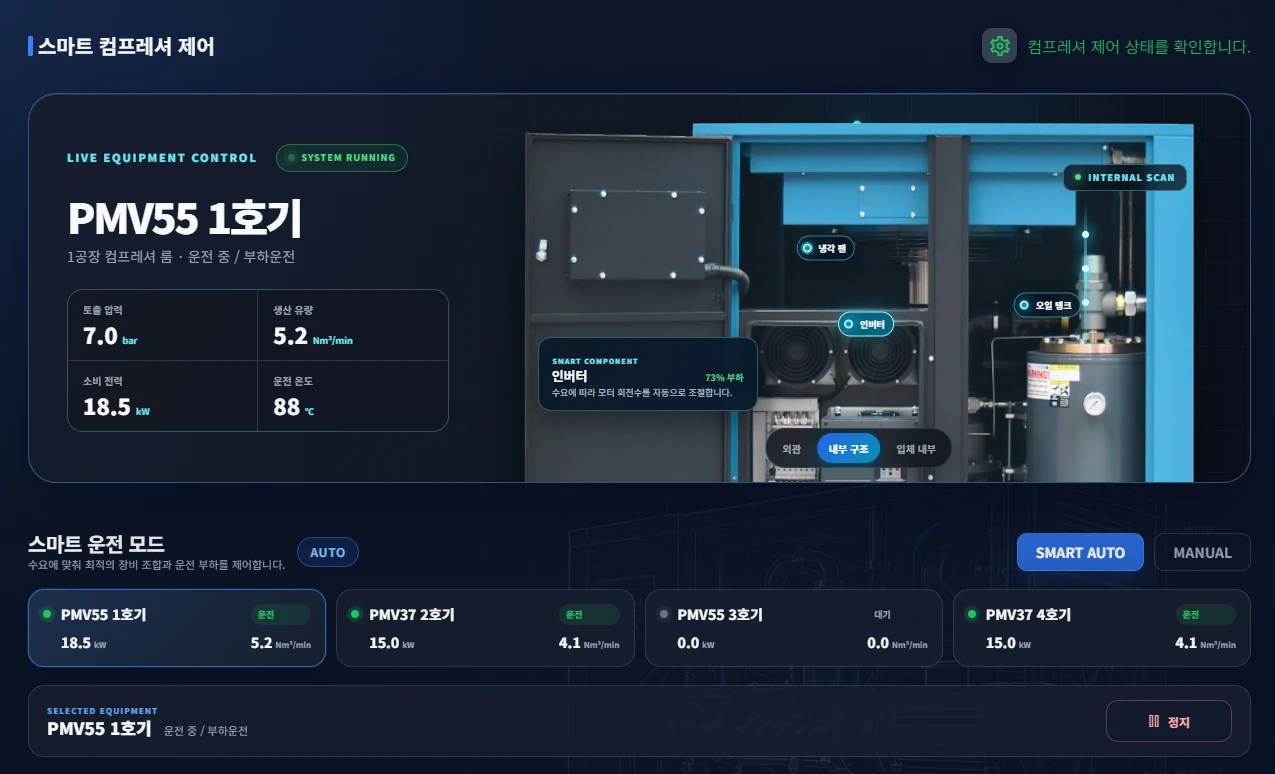Click green status dot of PMV55 1호기 card
1275x774 pixels.
[47, 614]
